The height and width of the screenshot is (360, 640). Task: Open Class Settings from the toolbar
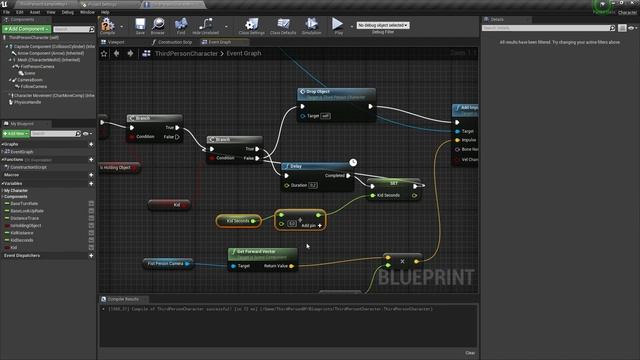pos(251,25)
